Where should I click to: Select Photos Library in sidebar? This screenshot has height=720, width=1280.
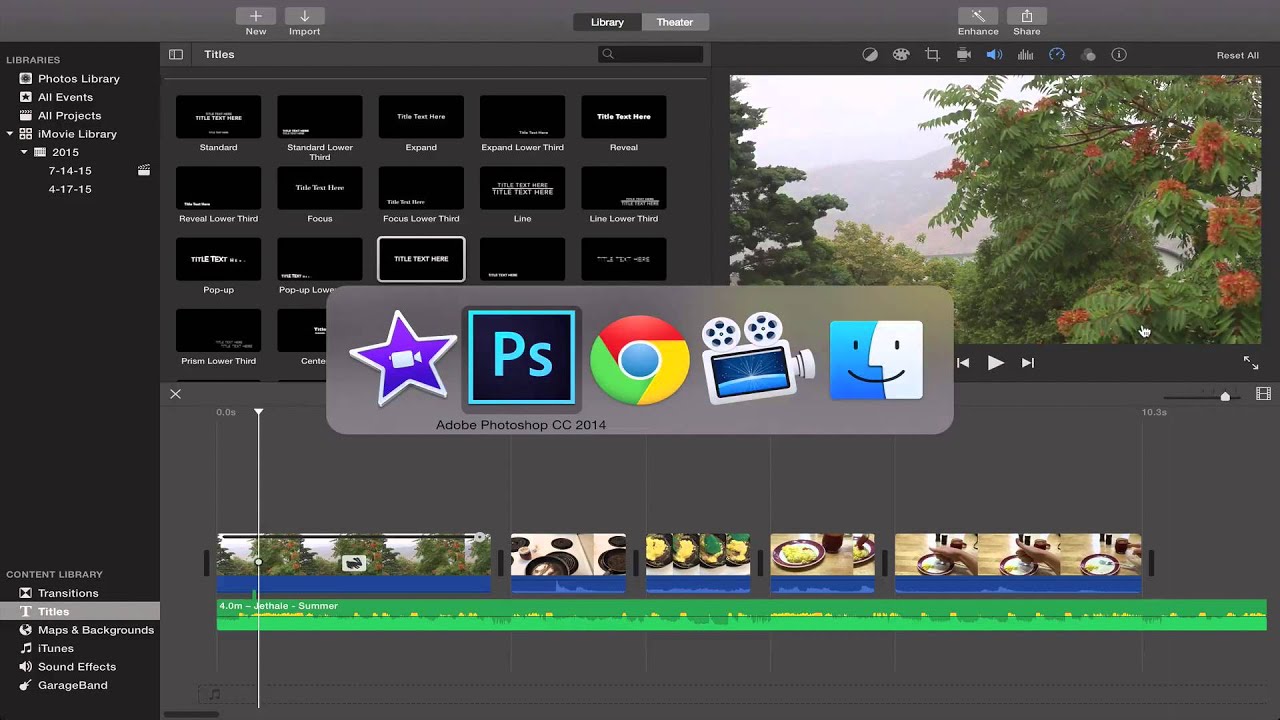coord(79,78)
